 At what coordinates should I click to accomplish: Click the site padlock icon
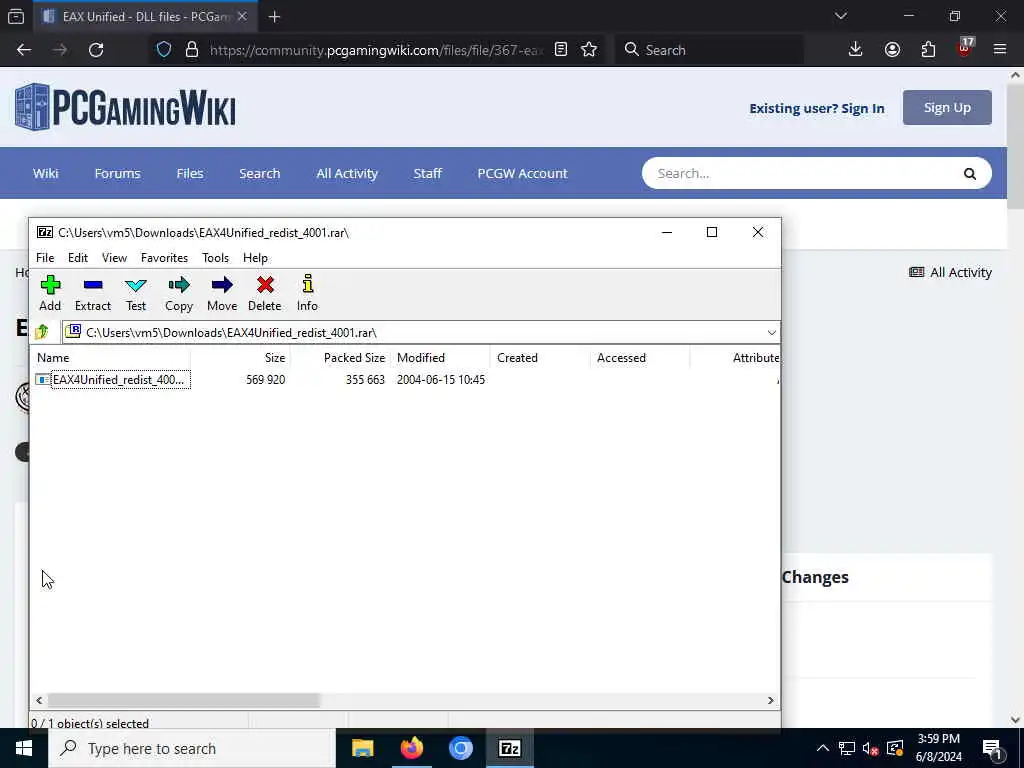point(191,50)
